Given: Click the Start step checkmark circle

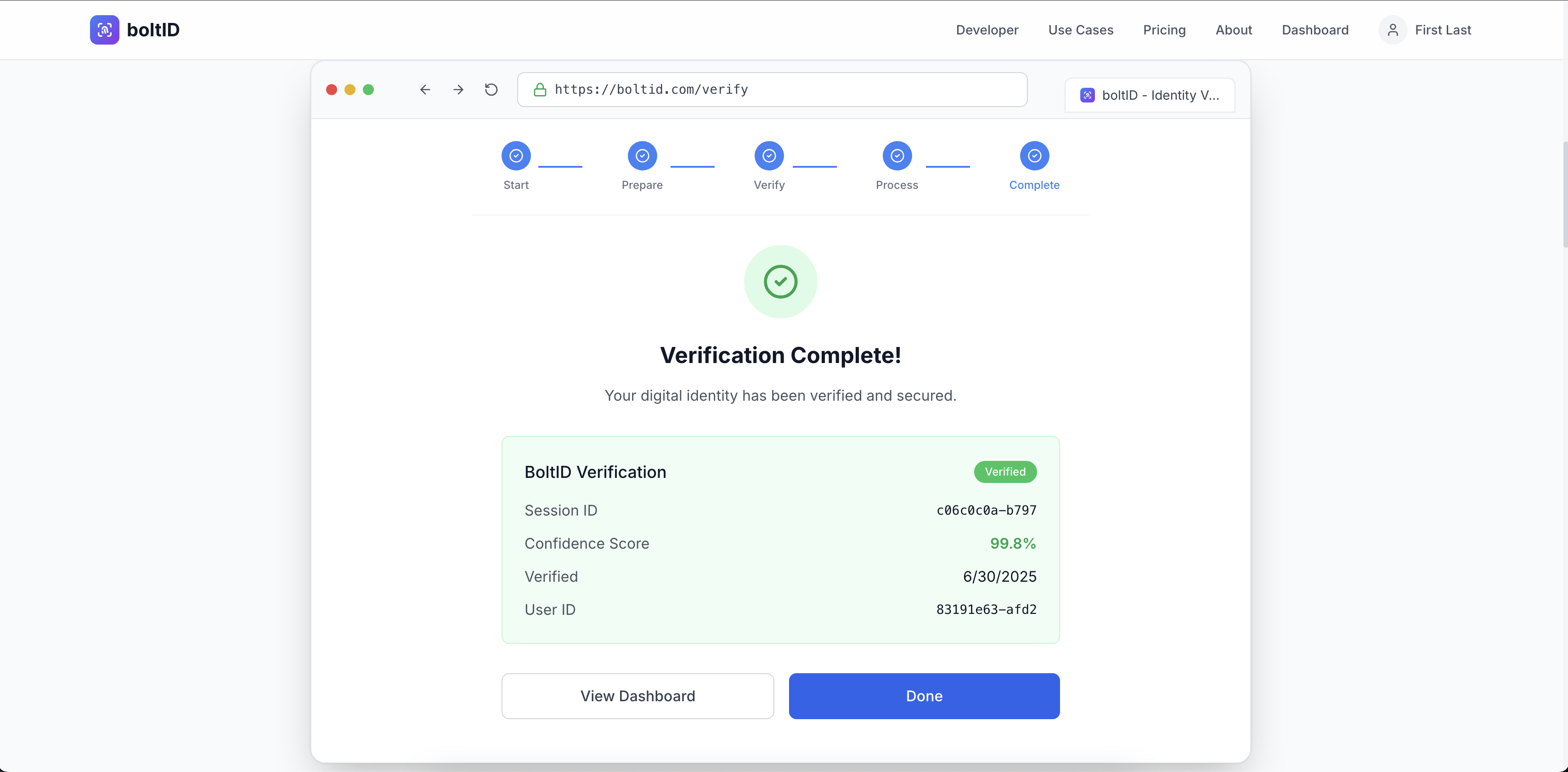Looking at the screenshot, I should coord(516,156).
